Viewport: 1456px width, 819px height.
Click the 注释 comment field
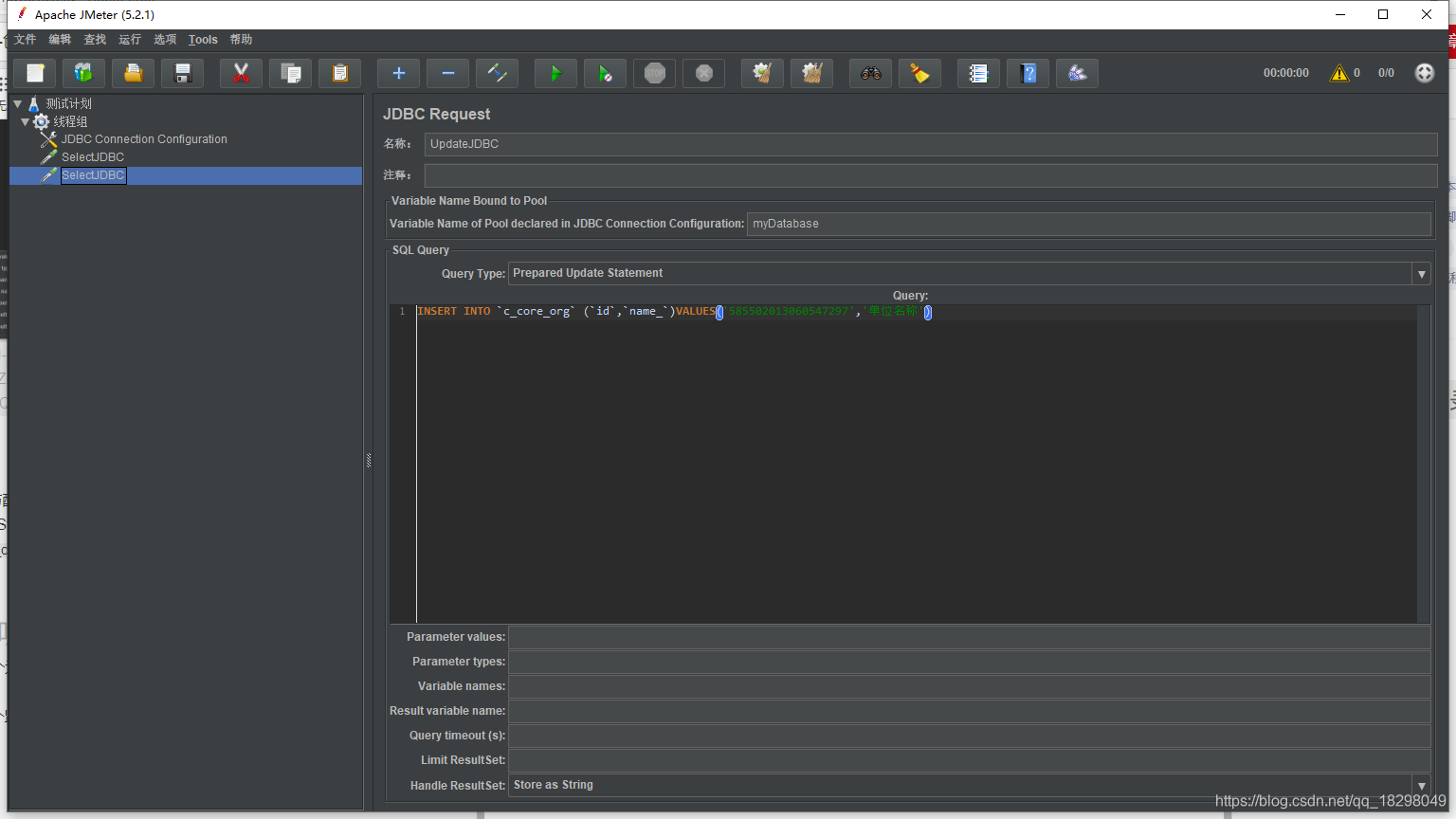931,175
